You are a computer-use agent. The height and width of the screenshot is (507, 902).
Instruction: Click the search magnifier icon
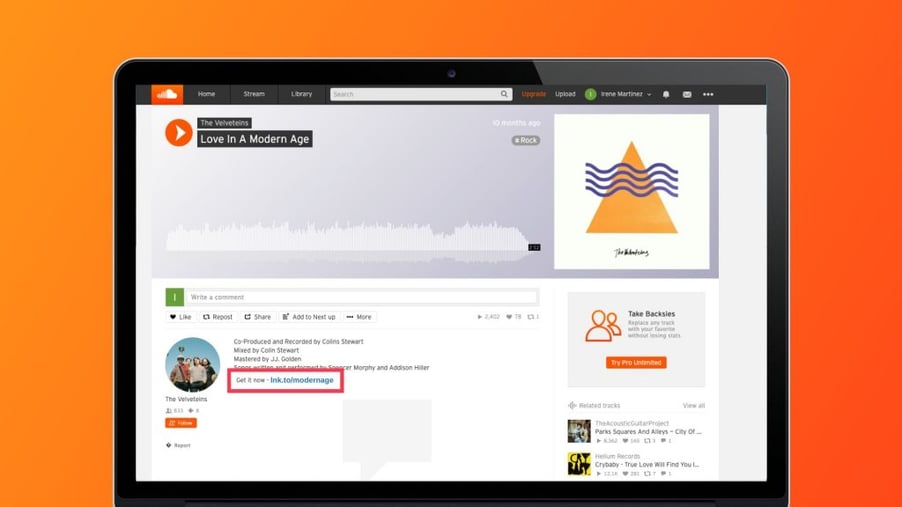(504, 94)
